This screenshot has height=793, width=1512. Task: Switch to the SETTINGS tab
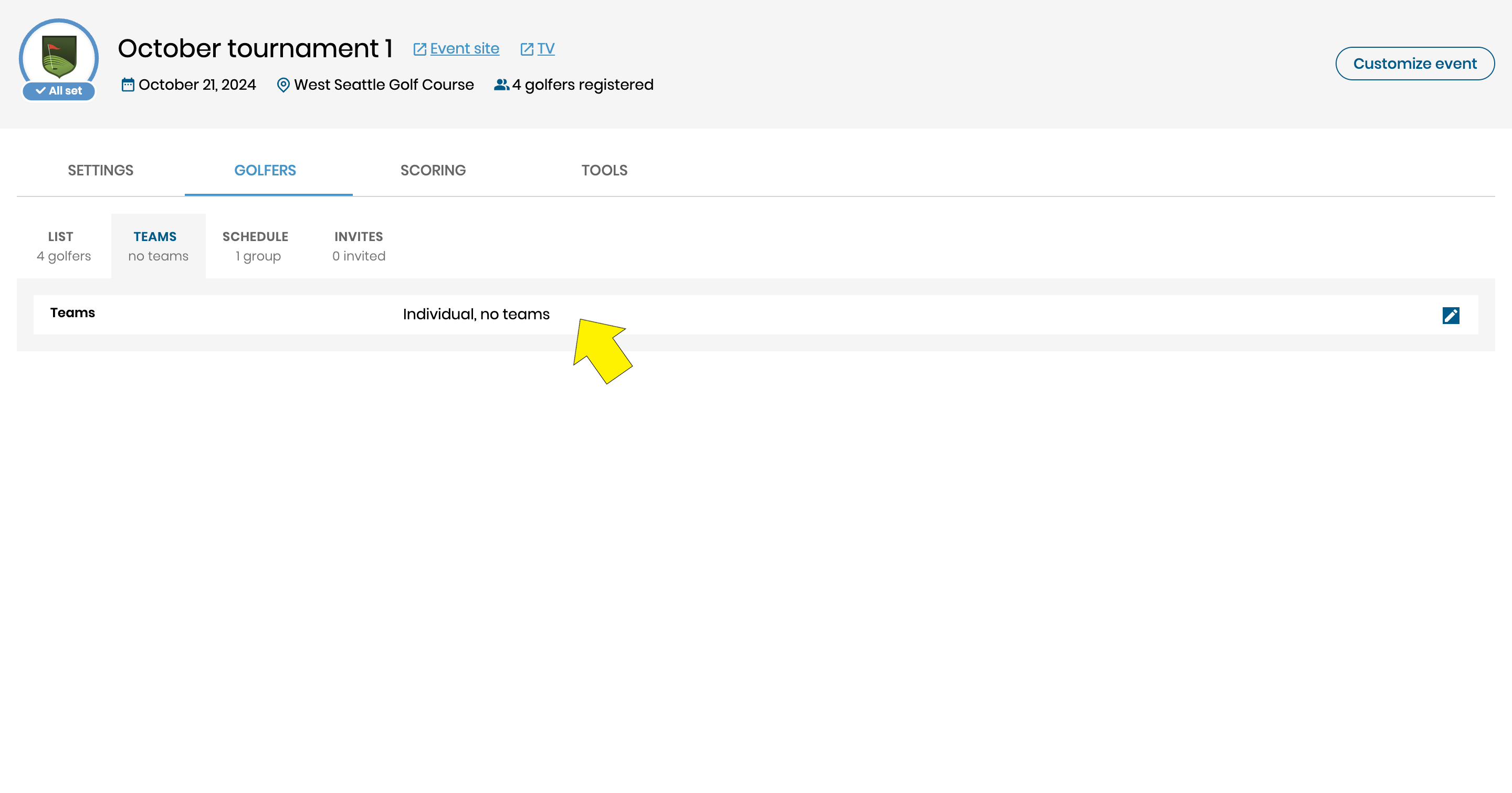pos(100,170)
